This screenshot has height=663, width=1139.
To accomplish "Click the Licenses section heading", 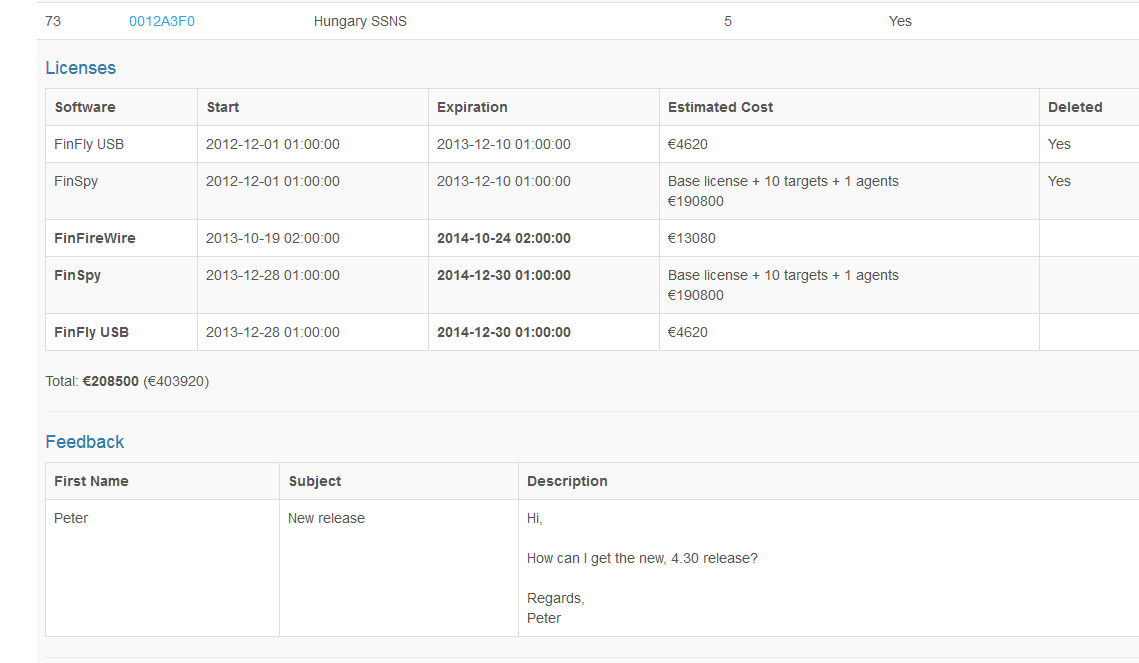I will coord(81,68).
